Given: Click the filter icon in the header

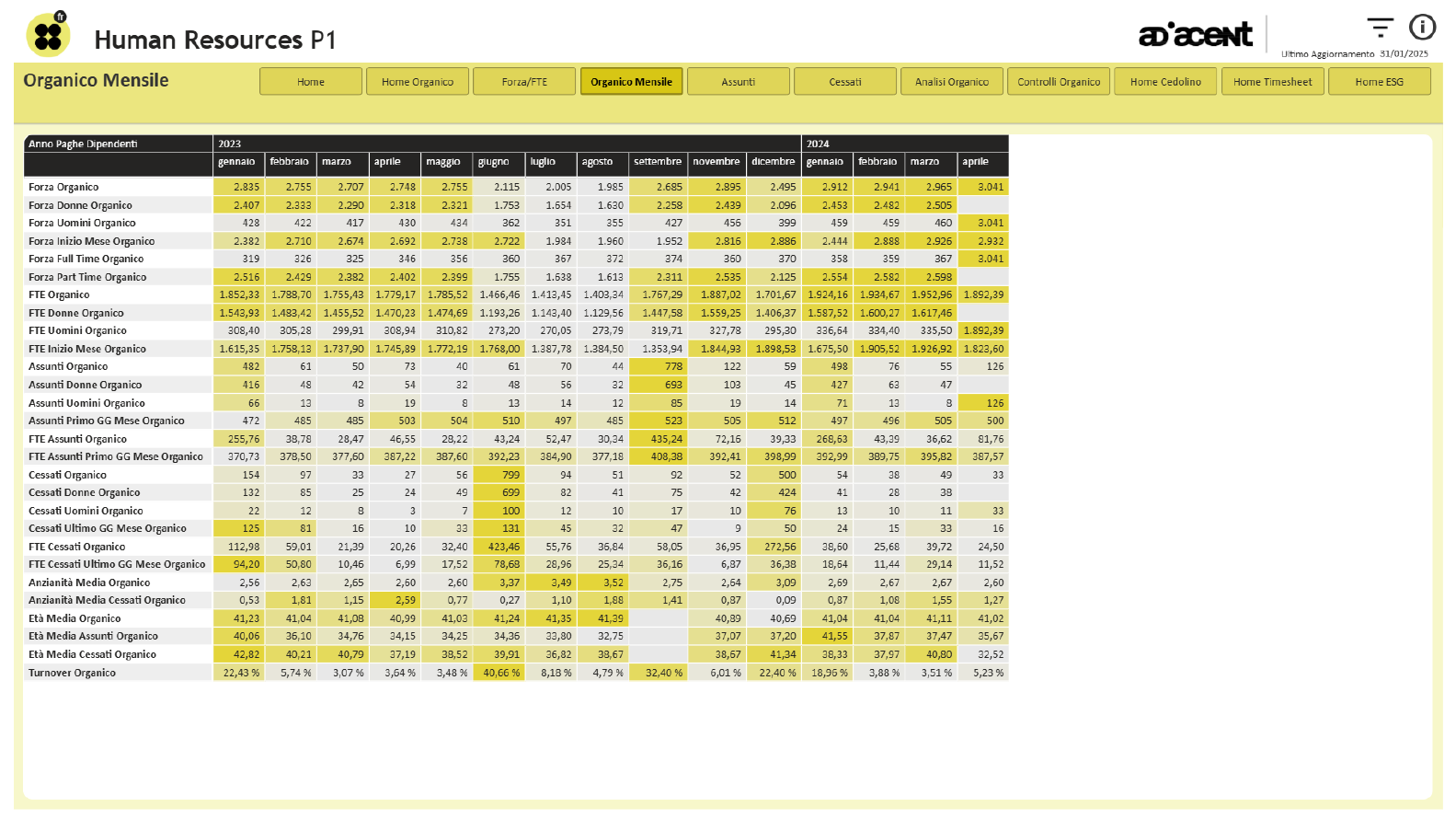Looking at the screenshot, I should click(1380, 28).
